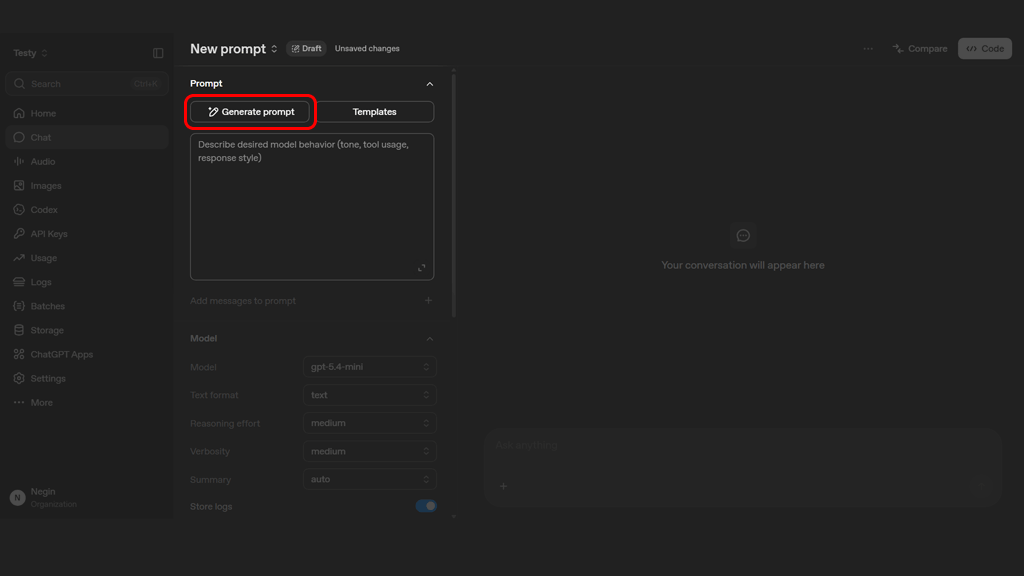This screenshot has width=1024, height=576.
Task: Open the Verbosity dropdown
Action: pyautogui.click(x=370, y=451)
